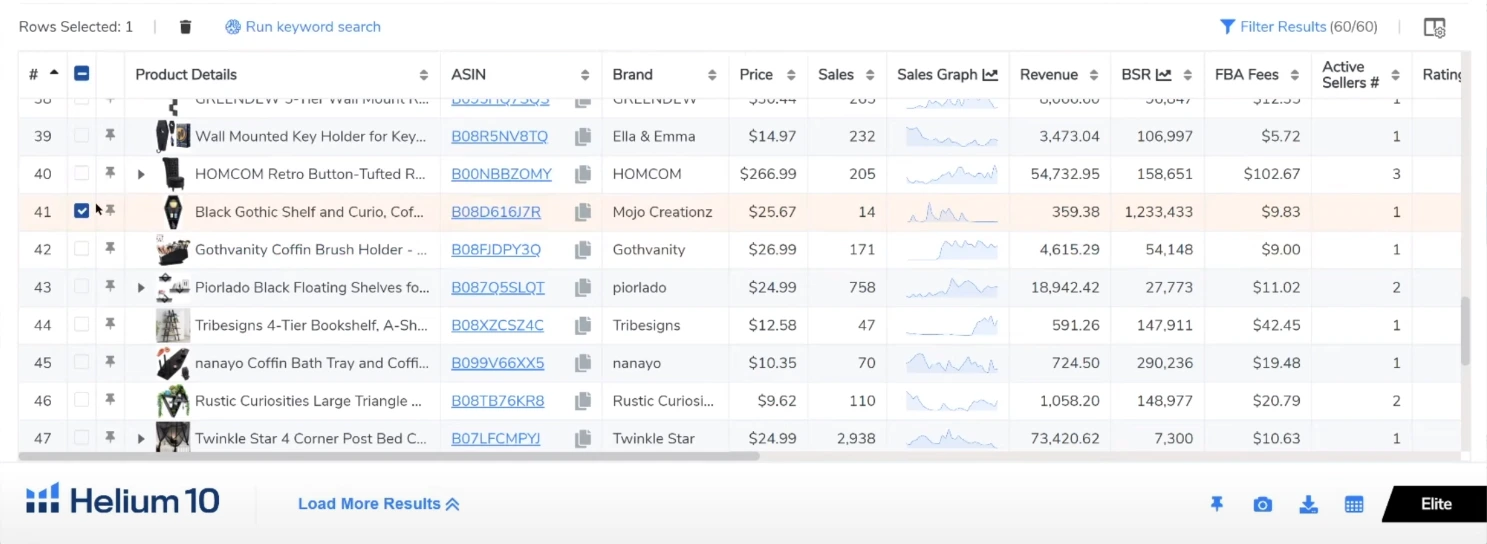The height and width of the screenshot is (544, 1487).
Task: Sort by the Revenue column header
Action: tap(1048, 74)
